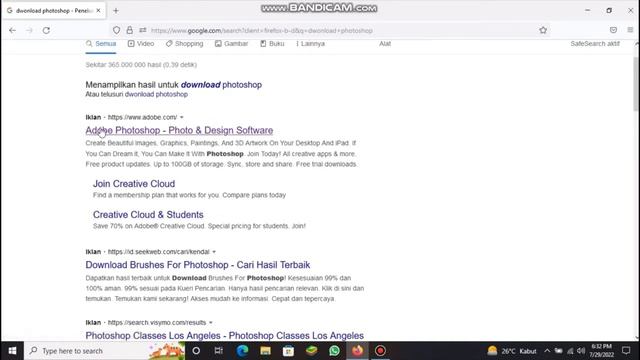Switch to Shopping results tab
640x360 pixels.
[184, 44]
